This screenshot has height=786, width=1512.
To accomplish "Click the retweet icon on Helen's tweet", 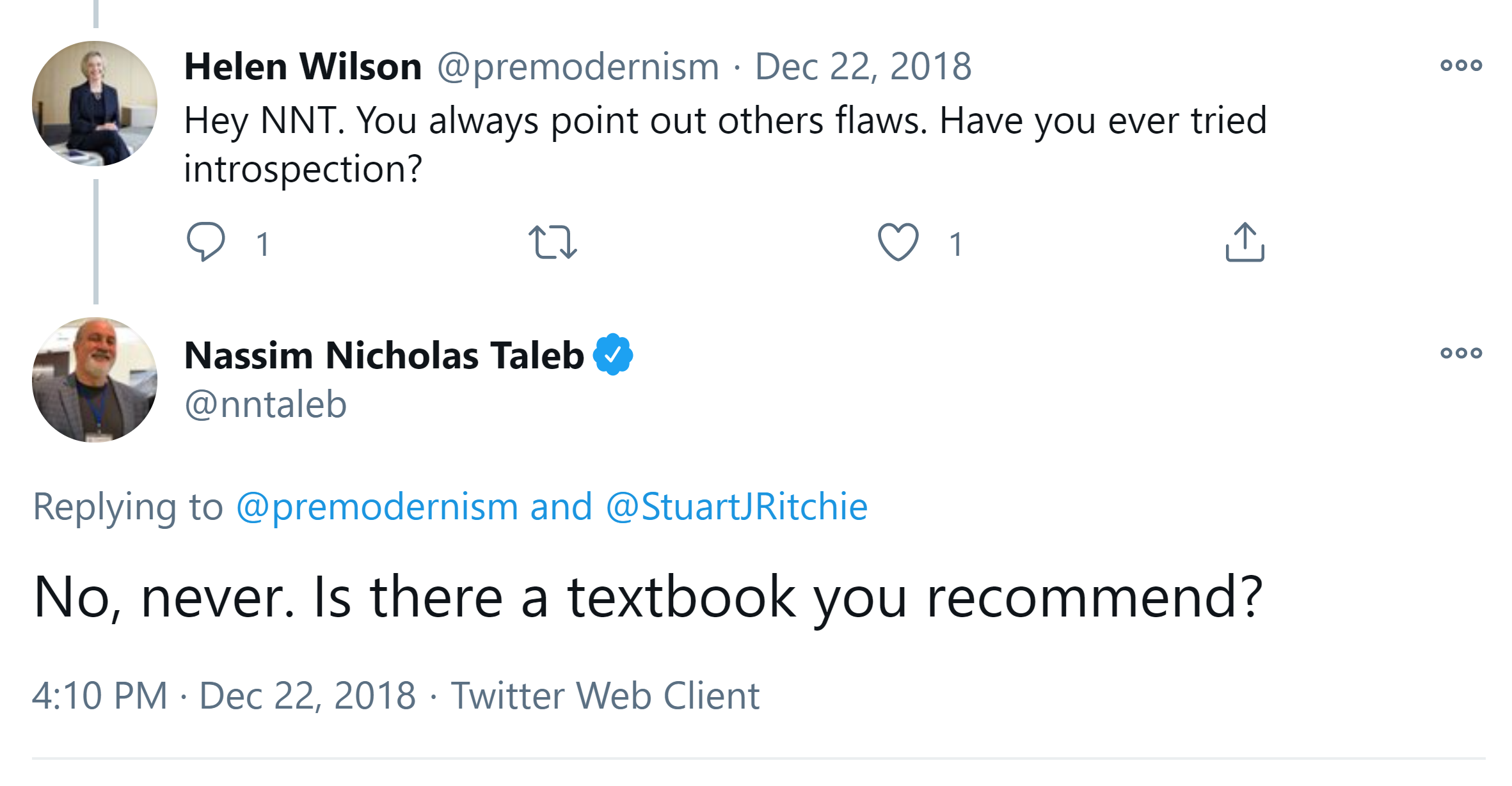I will tap(553, 242).
